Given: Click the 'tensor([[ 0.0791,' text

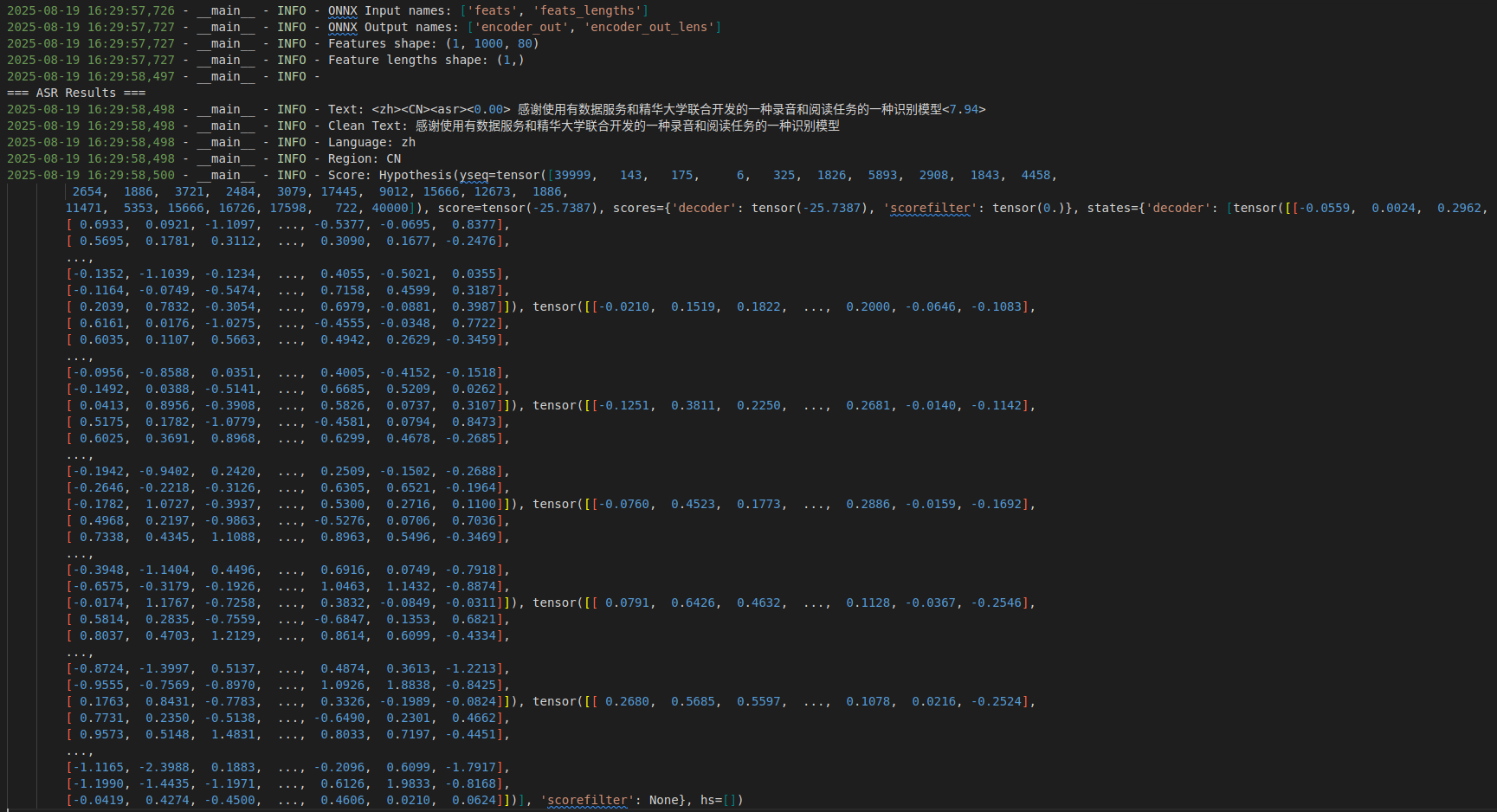Looking at the screenshot, I should [594, 603].
